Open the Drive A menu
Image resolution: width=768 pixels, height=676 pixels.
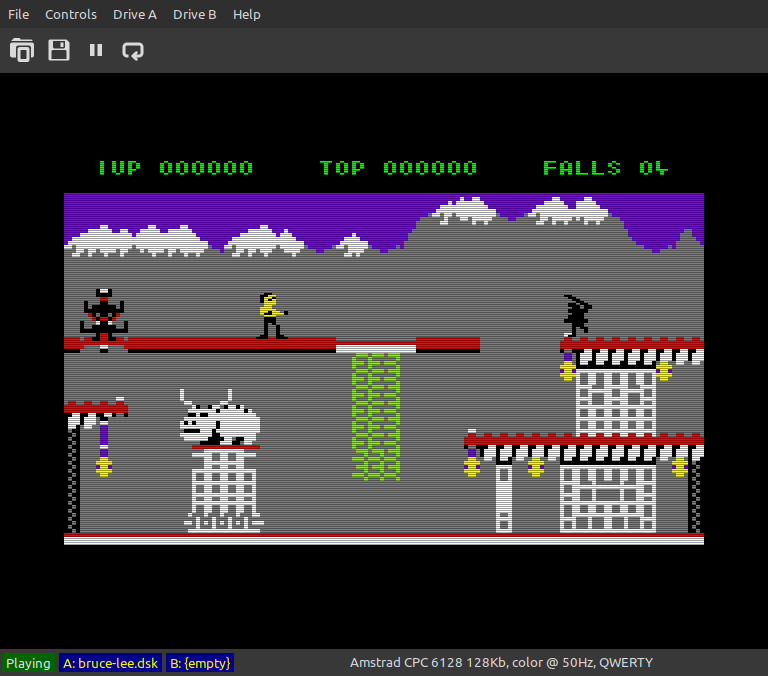point(135,15)
